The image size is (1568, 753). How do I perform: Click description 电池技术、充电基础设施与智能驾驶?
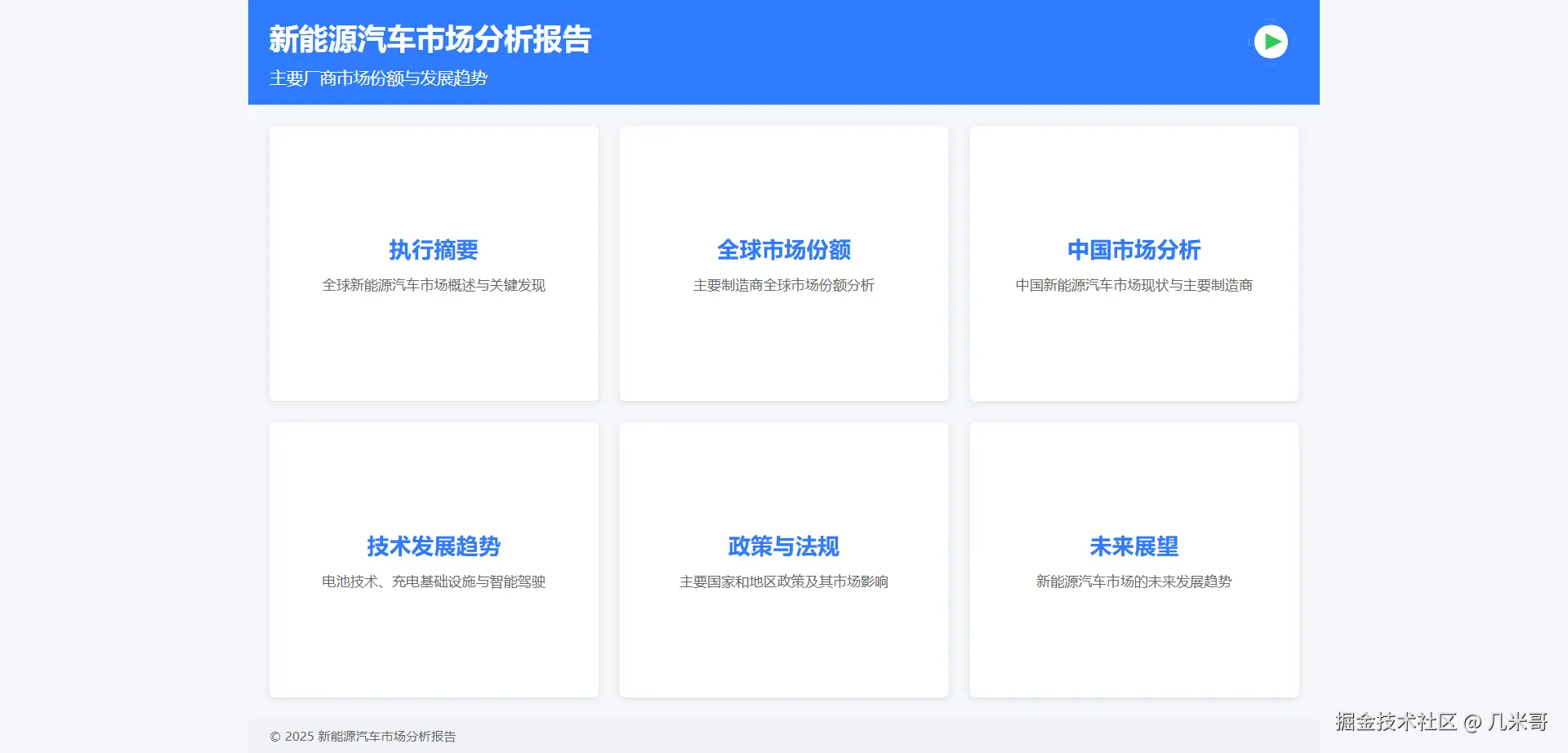434,581
